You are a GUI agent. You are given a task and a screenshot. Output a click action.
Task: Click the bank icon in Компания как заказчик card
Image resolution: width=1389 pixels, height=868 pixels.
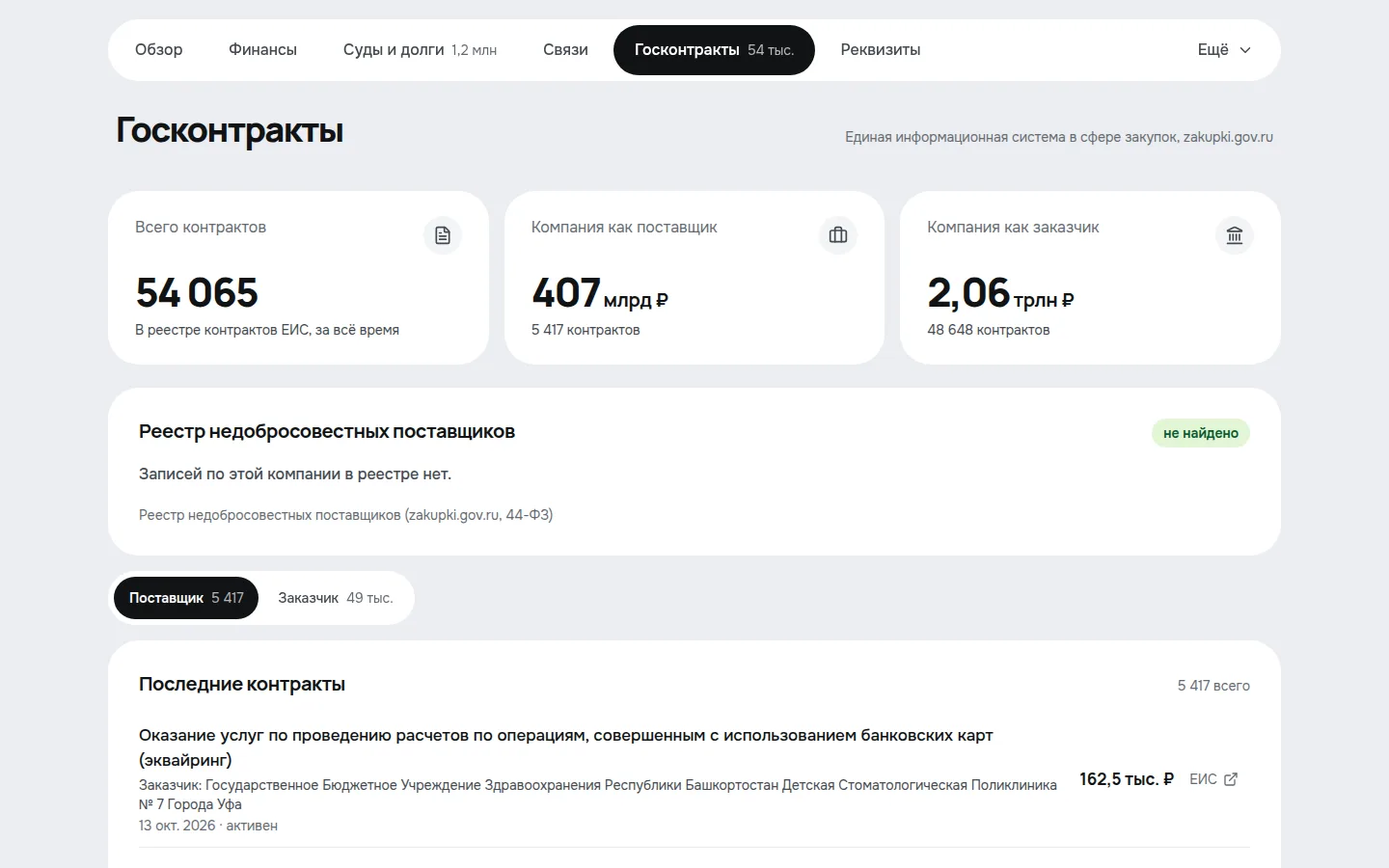1235,235
